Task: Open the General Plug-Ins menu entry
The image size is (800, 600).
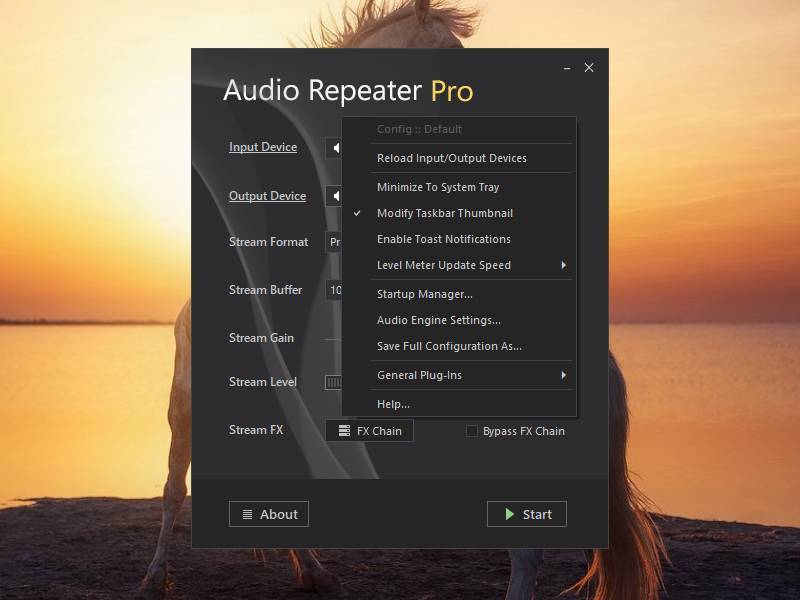Action: click(x=459, y=376)
